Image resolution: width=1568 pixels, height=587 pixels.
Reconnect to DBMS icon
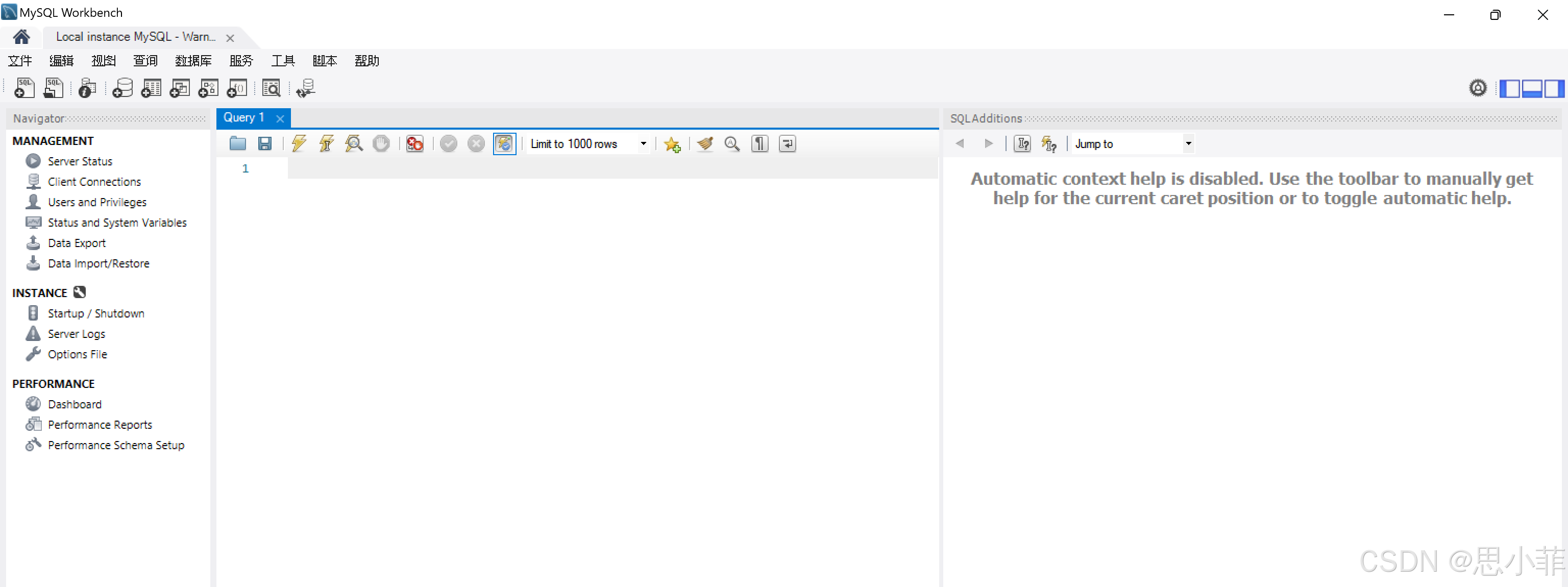coord(306,88)
